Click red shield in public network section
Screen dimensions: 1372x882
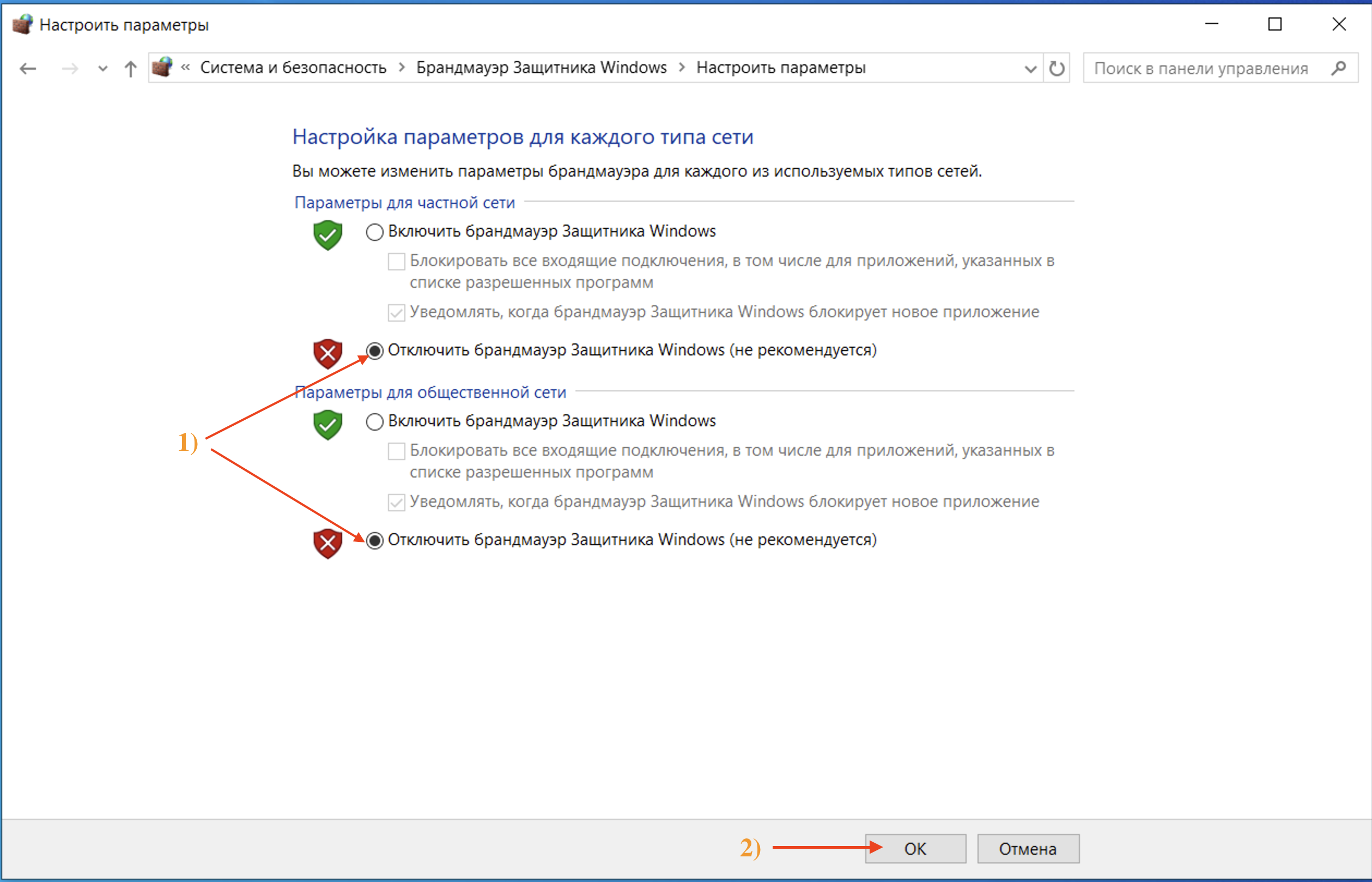(x=328, y=543)
